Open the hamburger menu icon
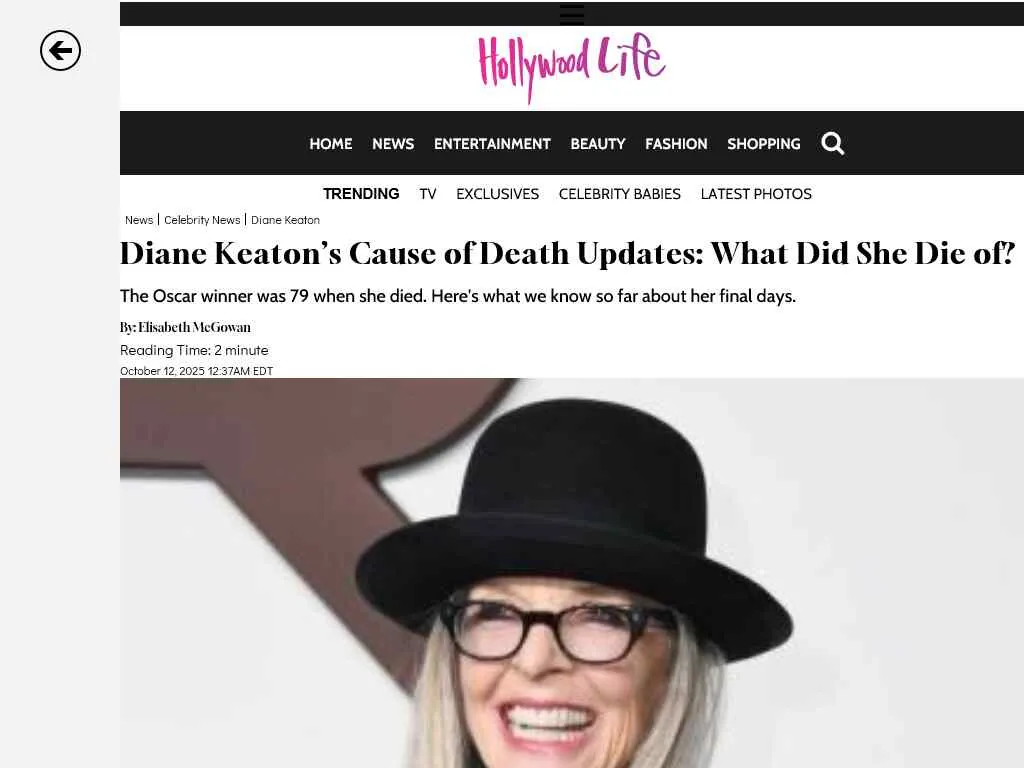 (x=571, y=14)
